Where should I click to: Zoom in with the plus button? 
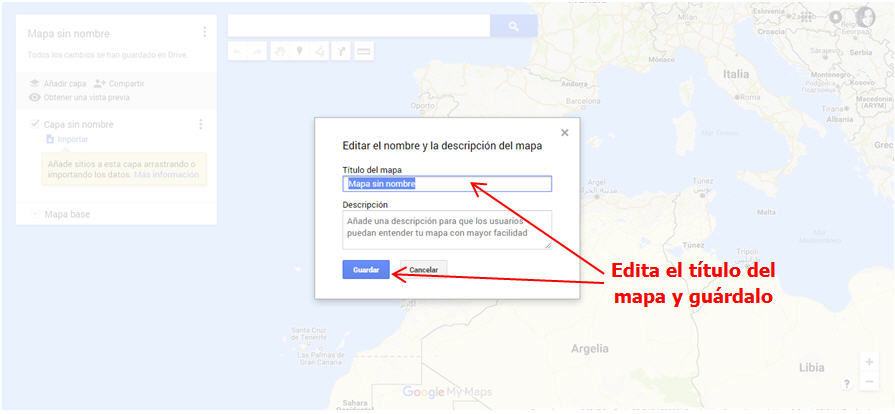click(x=869, y=362)
